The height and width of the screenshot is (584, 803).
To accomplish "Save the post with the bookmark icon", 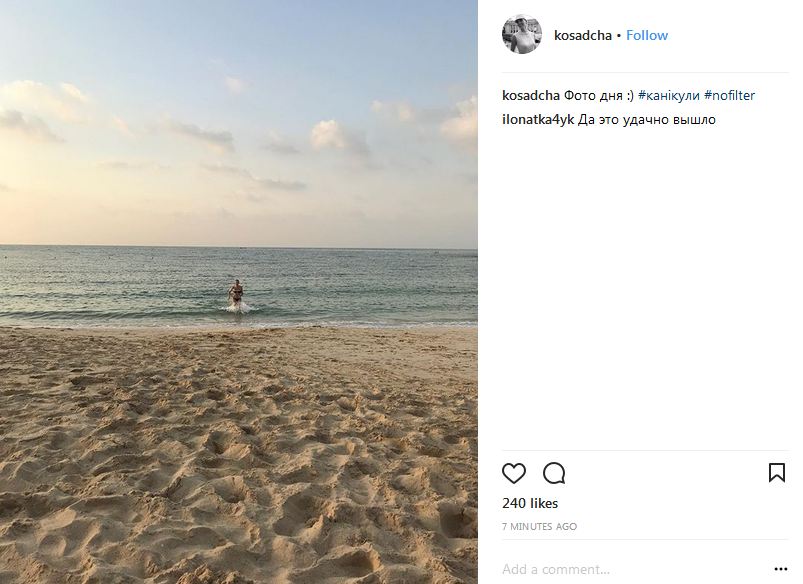I will point(776,473).
